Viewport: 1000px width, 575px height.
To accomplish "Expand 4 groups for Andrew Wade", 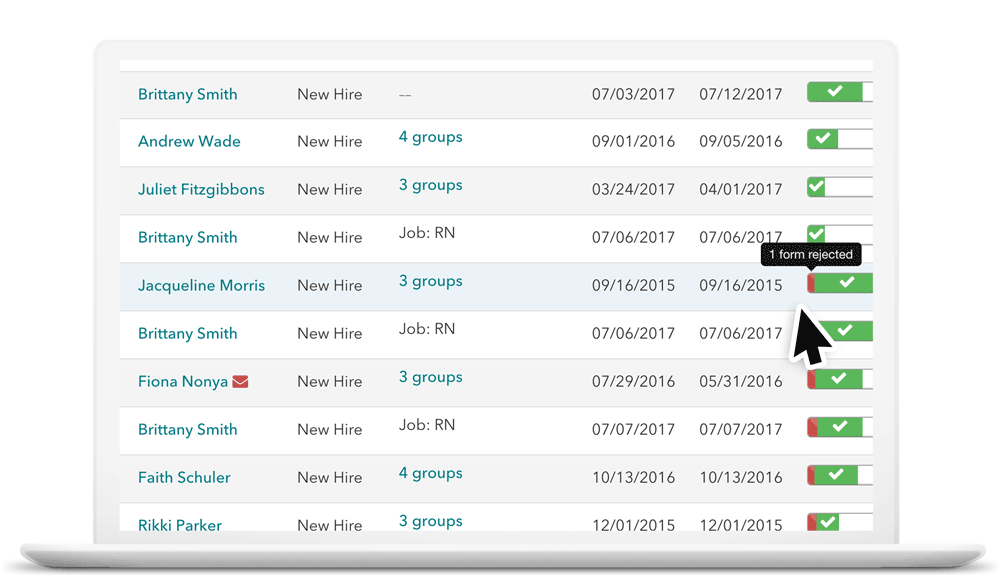I will [x=430, y=137].
